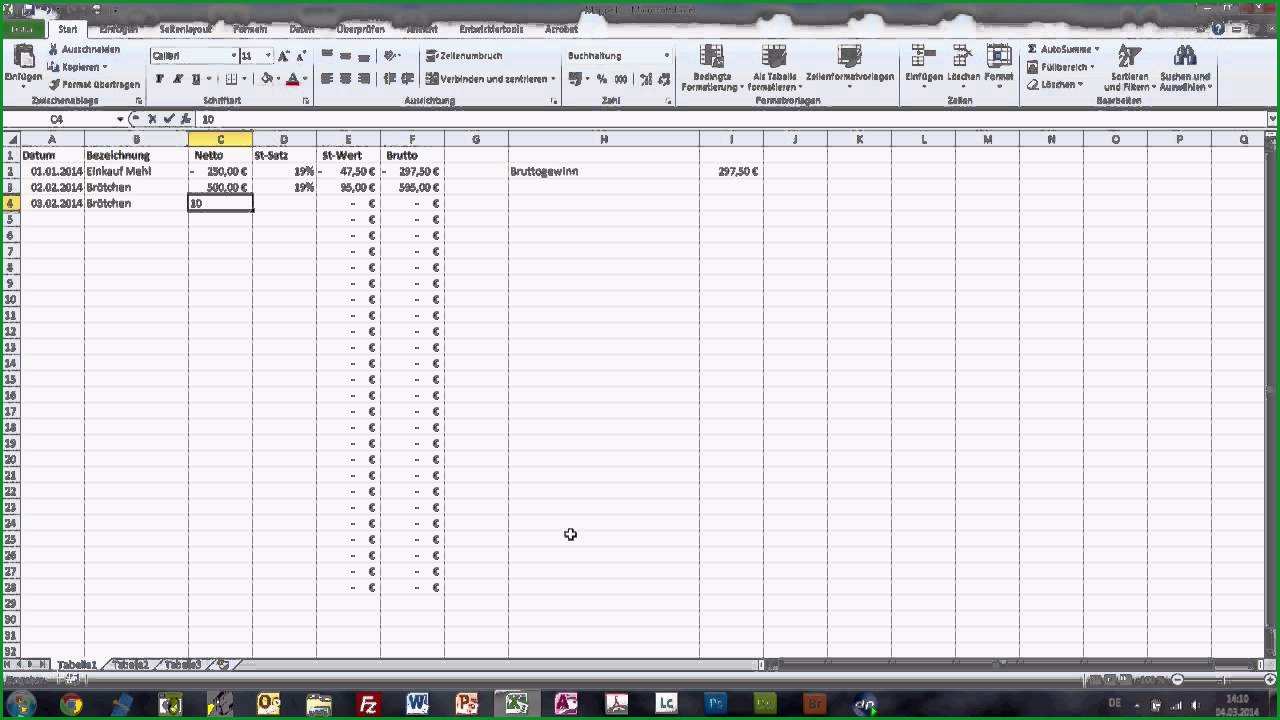Viewport: 1280px width, 720px height.
Task: Open Buchhaltung number format dropdown
Action: tap(667, 56)
